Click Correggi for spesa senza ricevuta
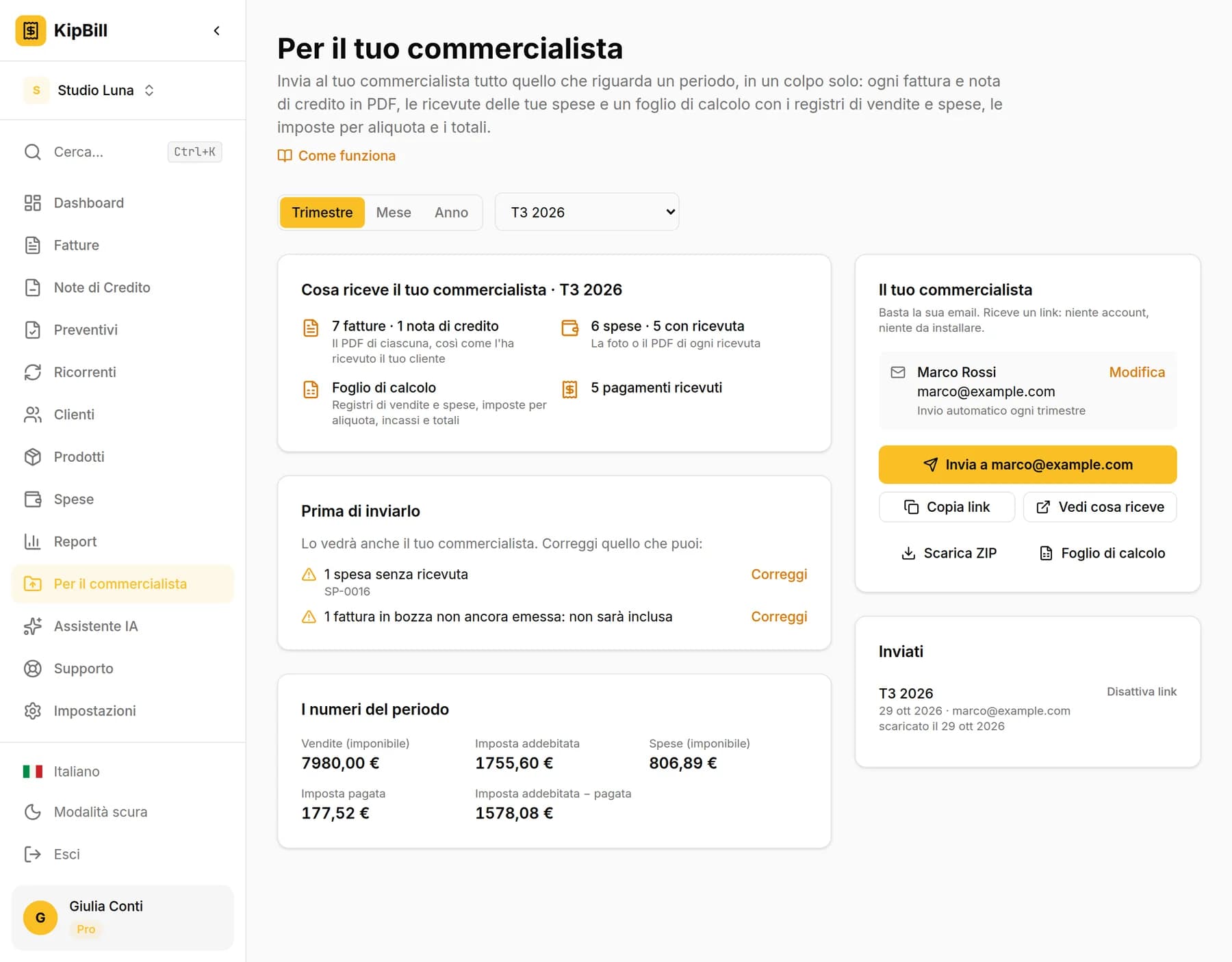 (779, 575)
